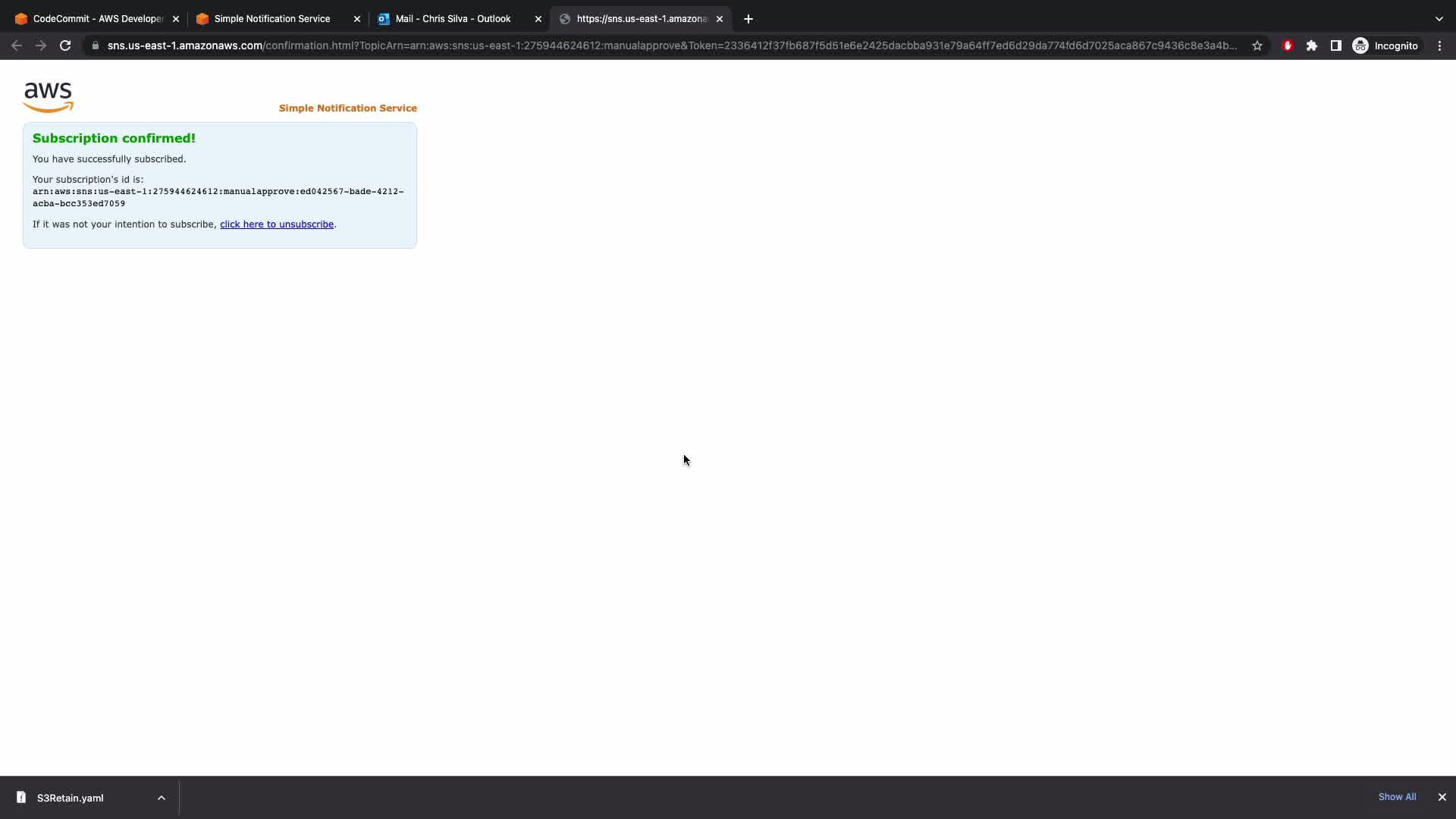1456x819 pixels.
Task: View site info lock icon
Action: [x=95, y=45]
